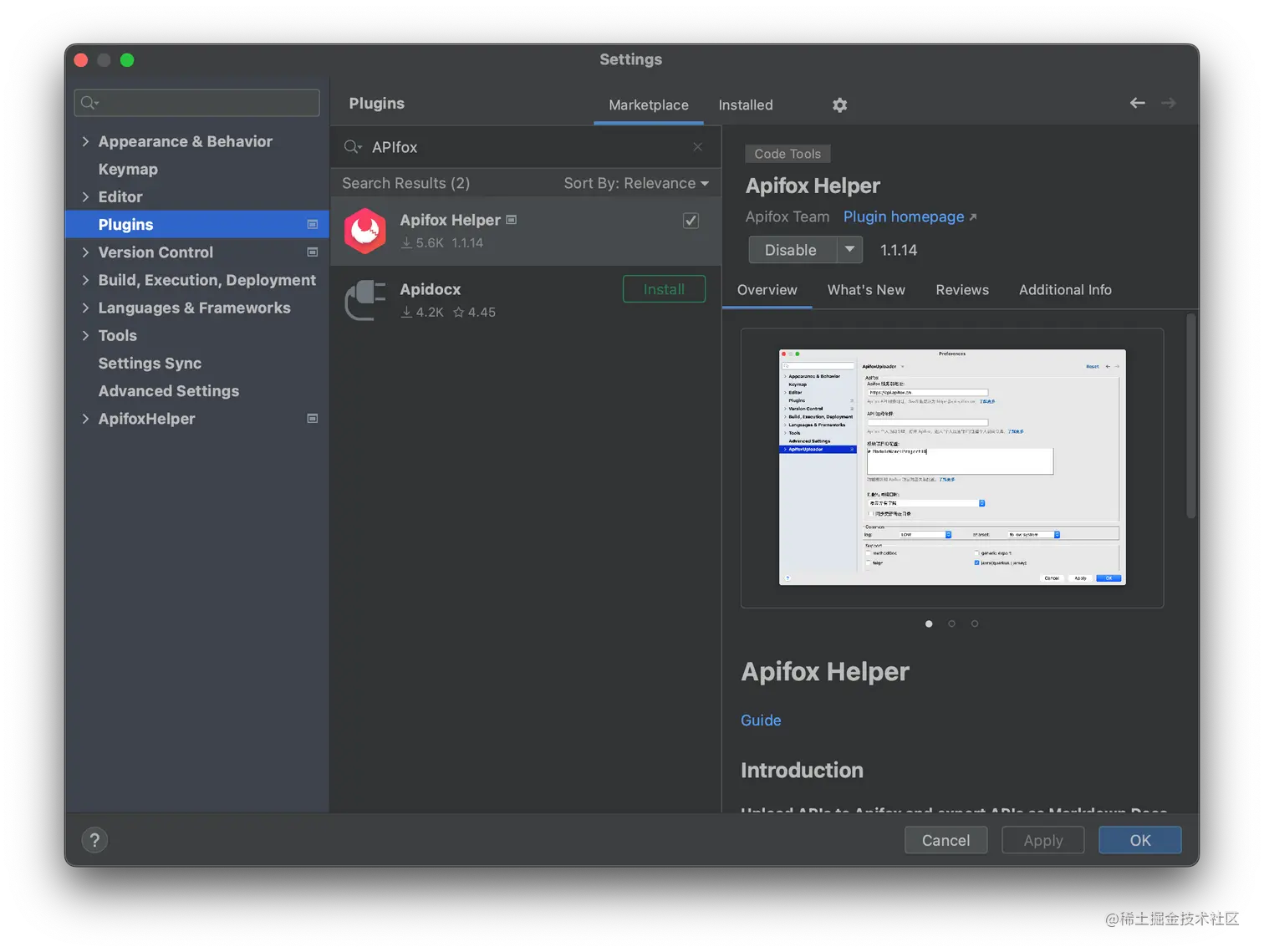Show the second screenshot via carousel dot

[x=951, y=624]
